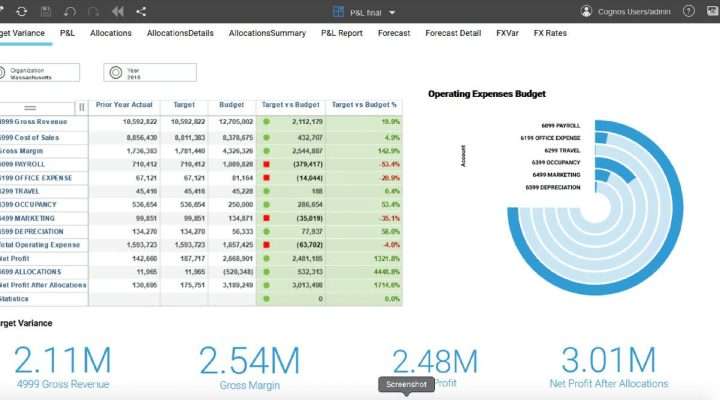Click the Budget column header
The image size is (720, 400).
231,105
